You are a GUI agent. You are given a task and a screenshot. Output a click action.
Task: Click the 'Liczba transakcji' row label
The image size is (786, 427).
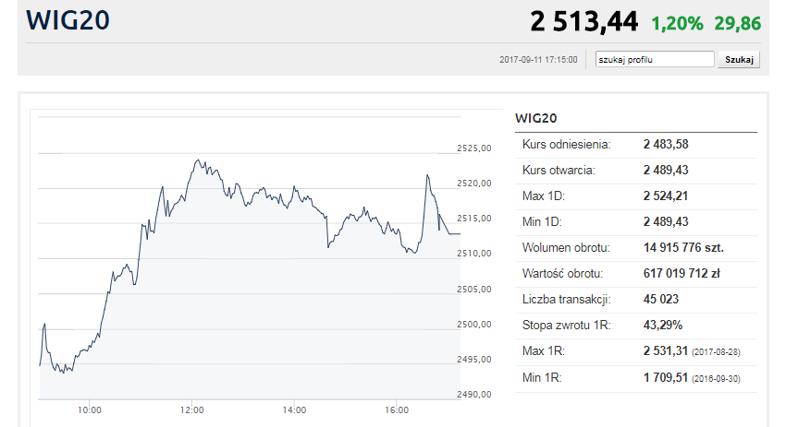click(566, 299)
